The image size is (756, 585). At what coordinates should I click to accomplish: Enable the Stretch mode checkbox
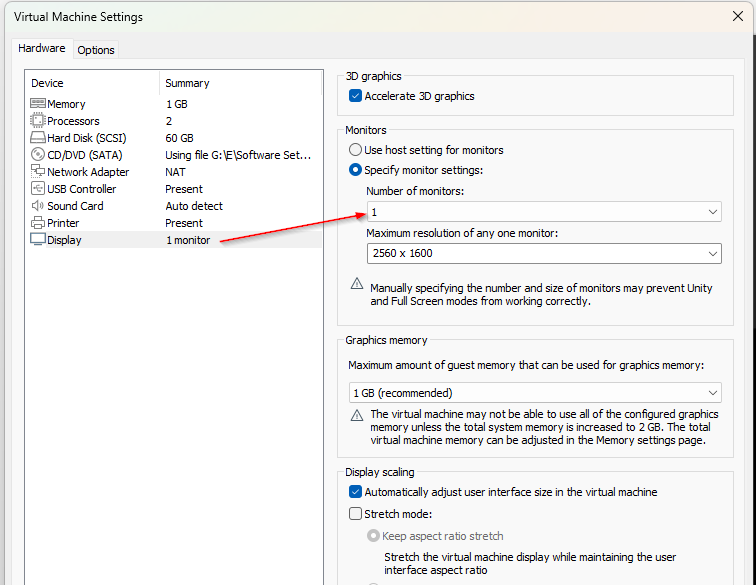(x=355, y=514)
